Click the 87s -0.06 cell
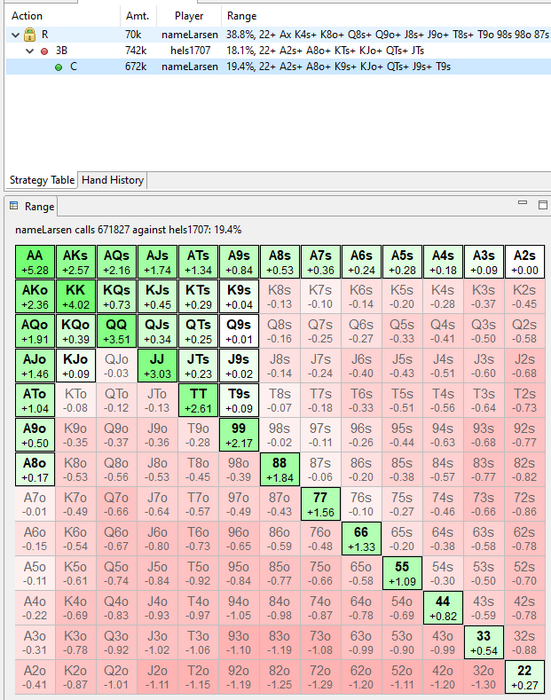The width and height of the screenshot is (551, 700). point(321,470)
